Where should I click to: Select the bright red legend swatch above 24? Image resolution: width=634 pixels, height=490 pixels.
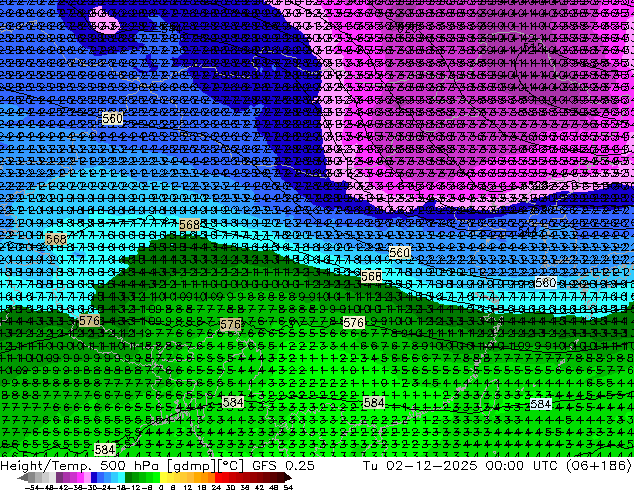218,477
